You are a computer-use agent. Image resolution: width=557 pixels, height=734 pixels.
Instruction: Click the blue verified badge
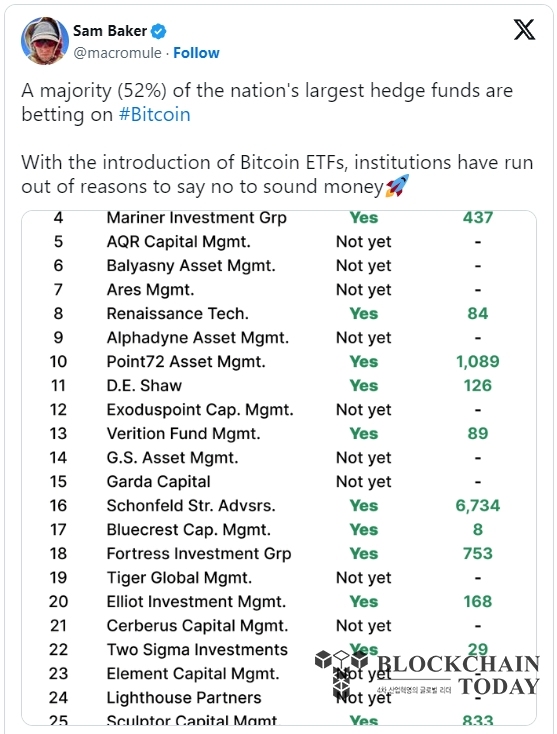click(x=159, y=31)
